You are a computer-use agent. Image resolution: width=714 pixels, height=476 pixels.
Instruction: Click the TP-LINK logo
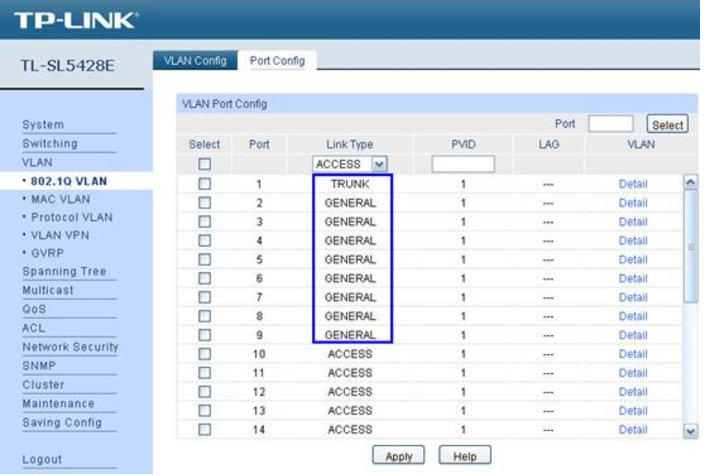[x=75, y=19]
